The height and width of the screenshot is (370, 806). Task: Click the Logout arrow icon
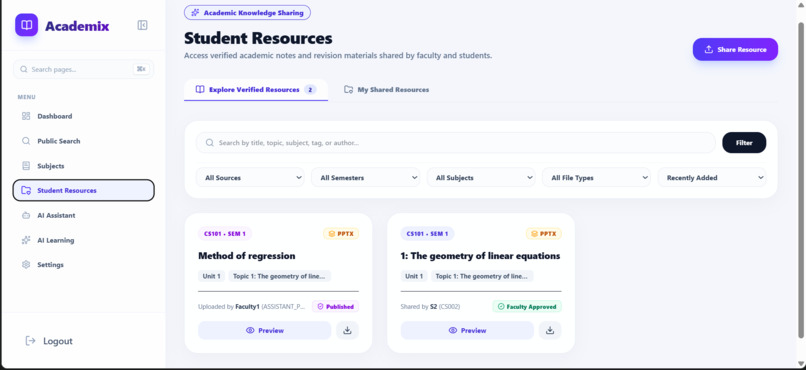tap(30, 341)
